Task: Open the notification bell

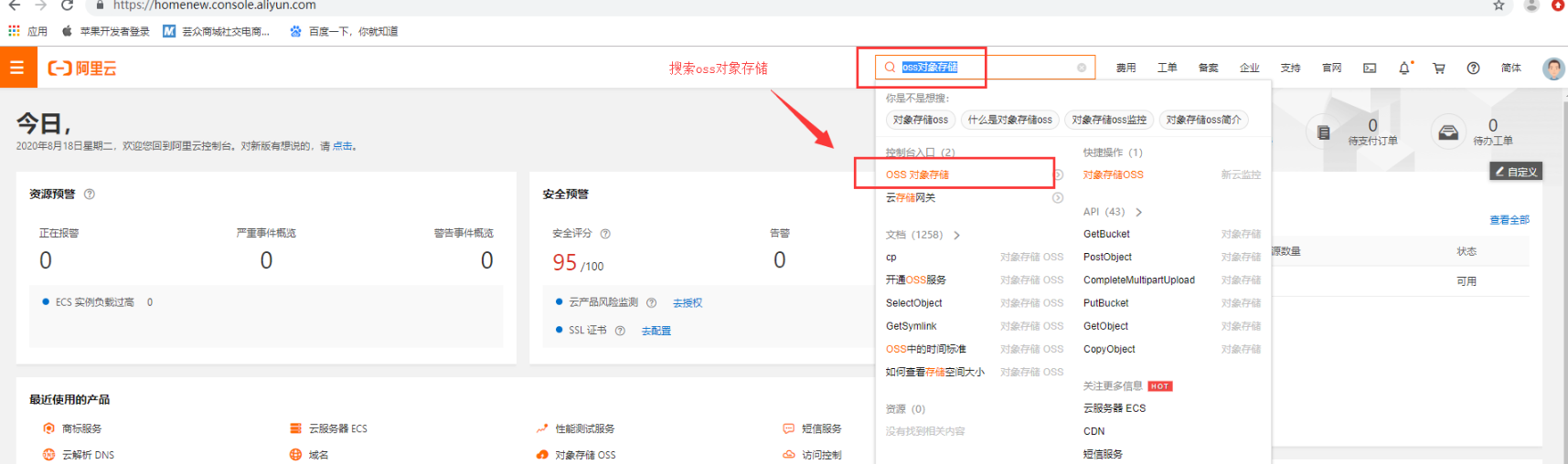Action: [x=1404, y=69]
